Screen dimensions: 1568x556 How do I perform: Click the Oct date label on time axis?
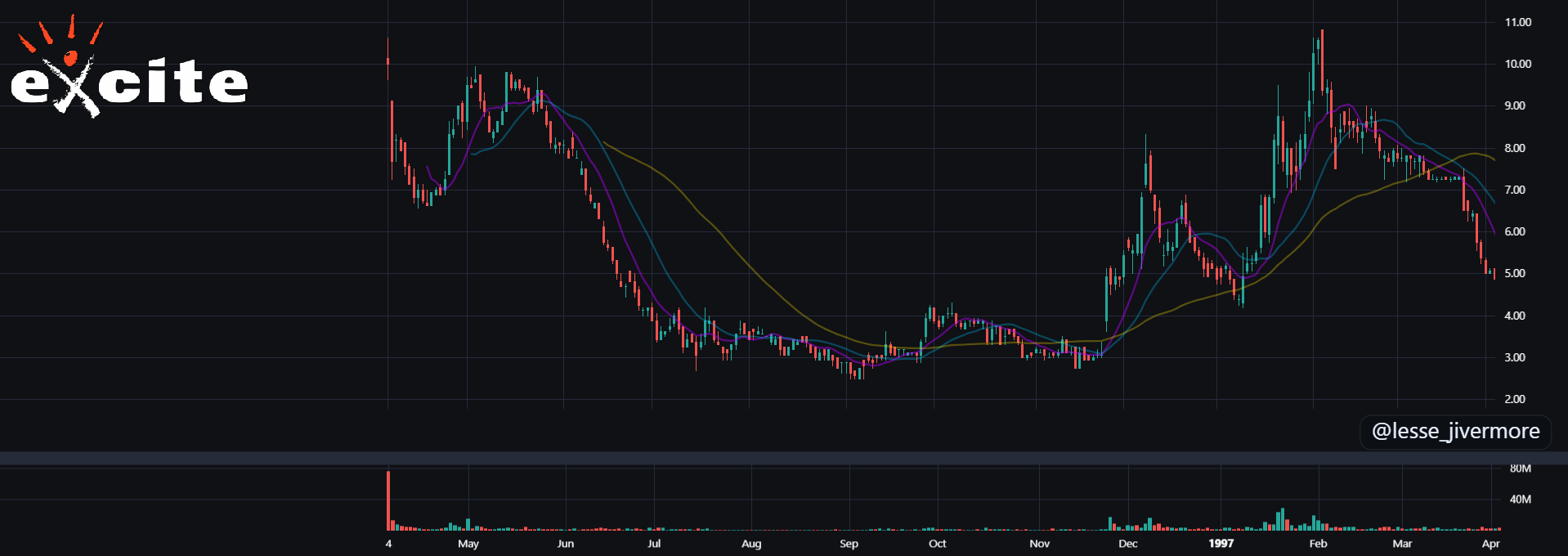938,544
